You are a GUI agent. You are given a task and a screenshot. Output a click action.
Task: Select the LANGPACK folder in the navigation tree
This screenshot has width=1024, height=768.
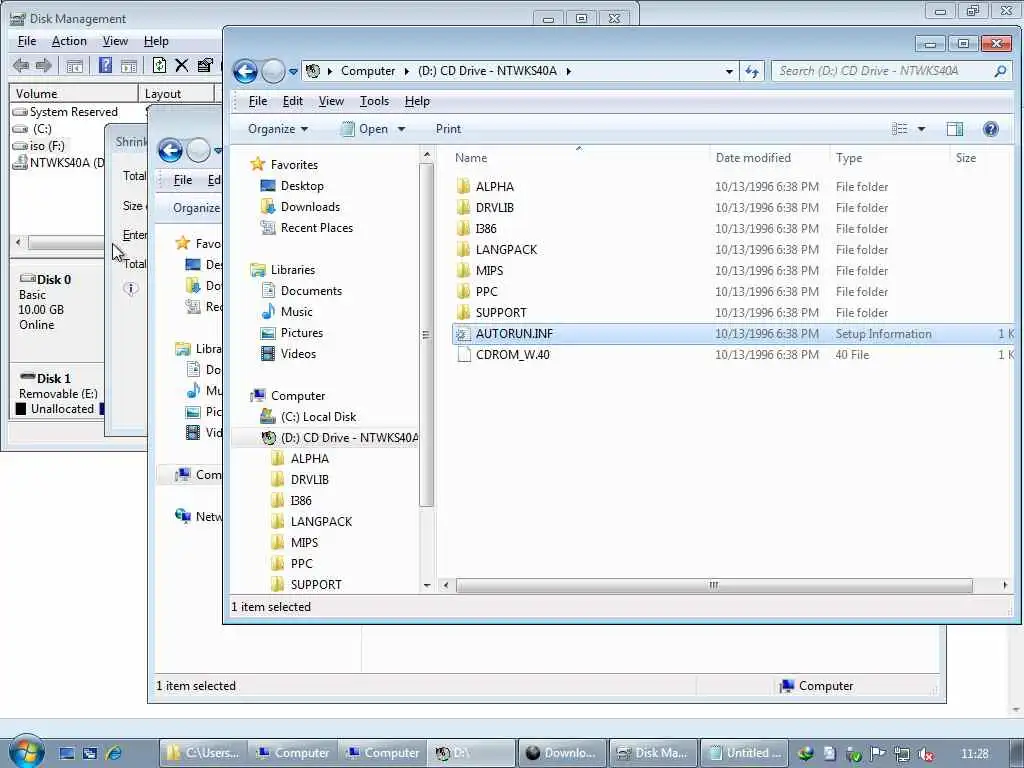point(321,521)
